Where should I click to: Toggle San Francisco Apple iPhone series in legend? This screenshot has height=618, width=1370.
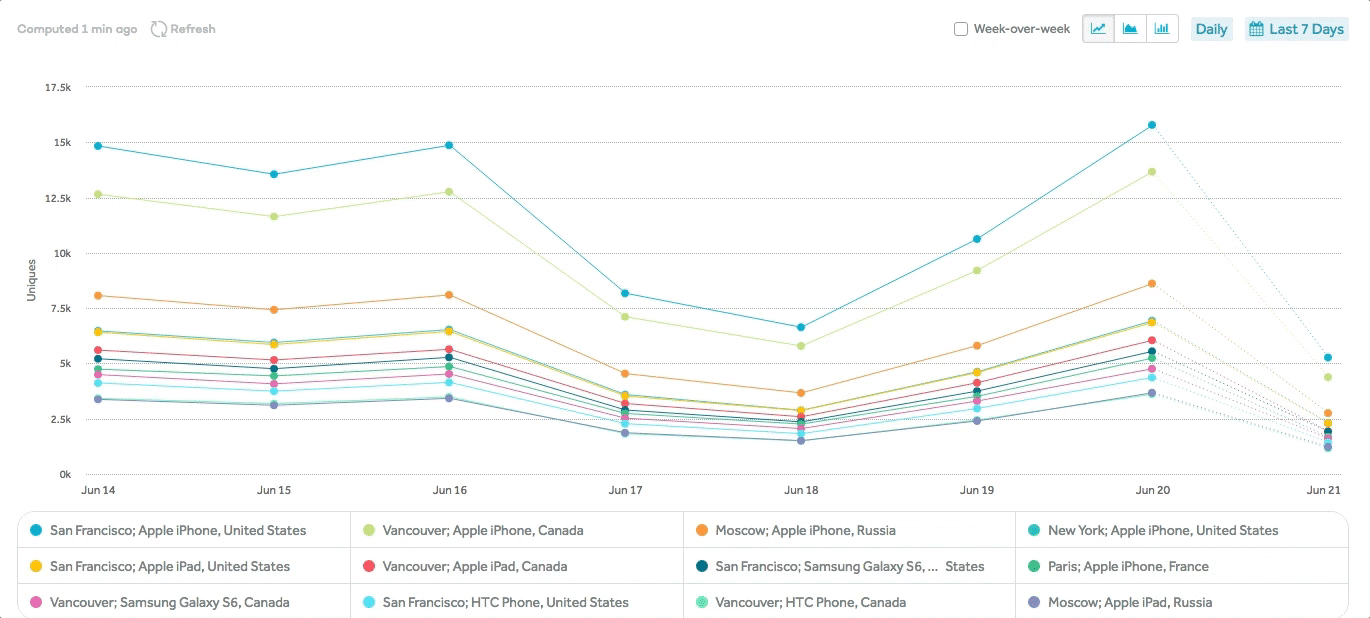[x=177, y=530]
